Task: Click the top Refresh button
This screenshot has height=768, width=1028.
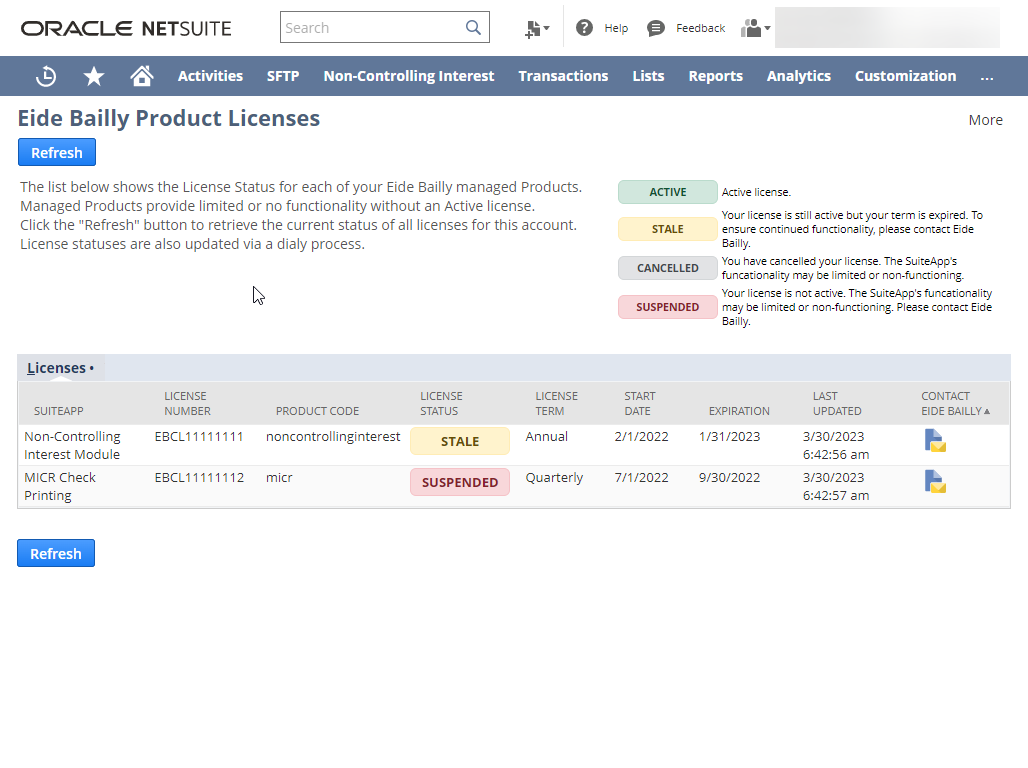Action: pos(57,152)
